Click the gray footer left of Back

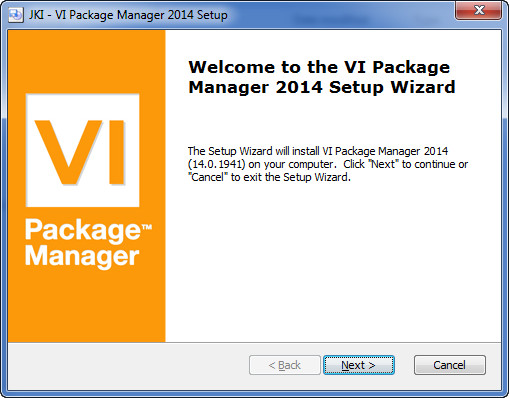click(x=128, y=365)
